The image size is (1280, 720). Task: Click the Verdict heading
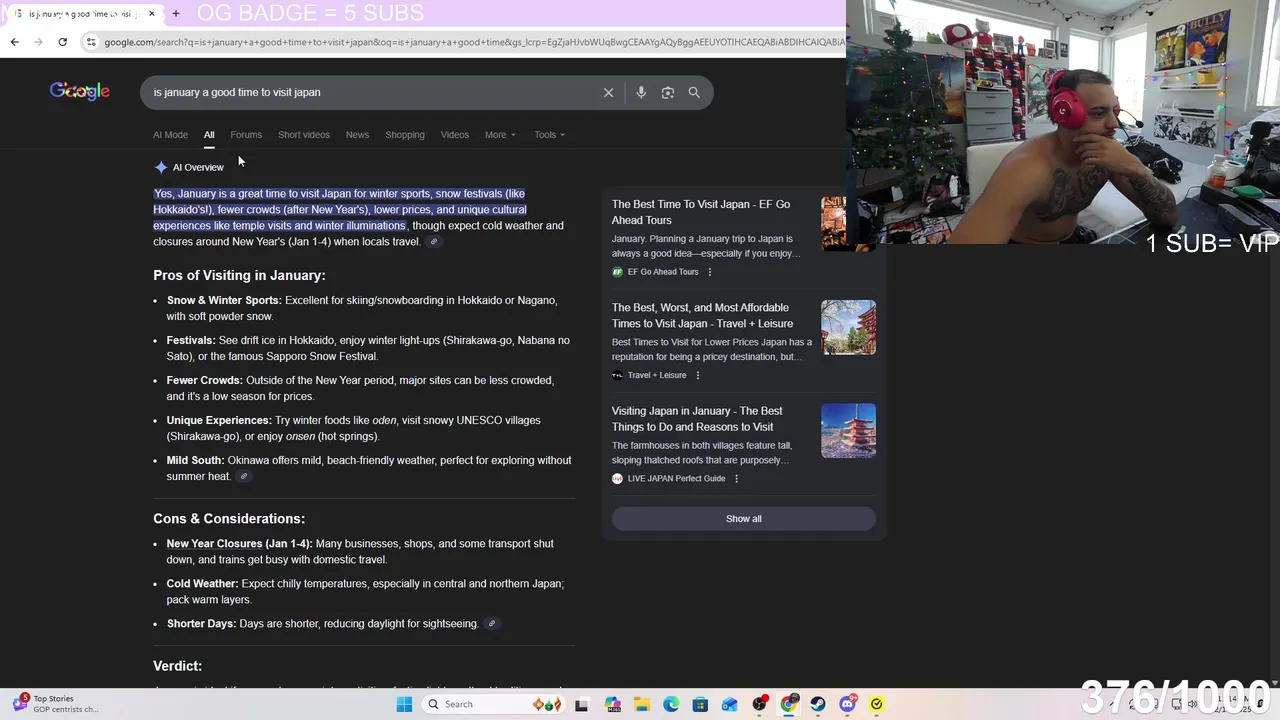click(178, 666)
